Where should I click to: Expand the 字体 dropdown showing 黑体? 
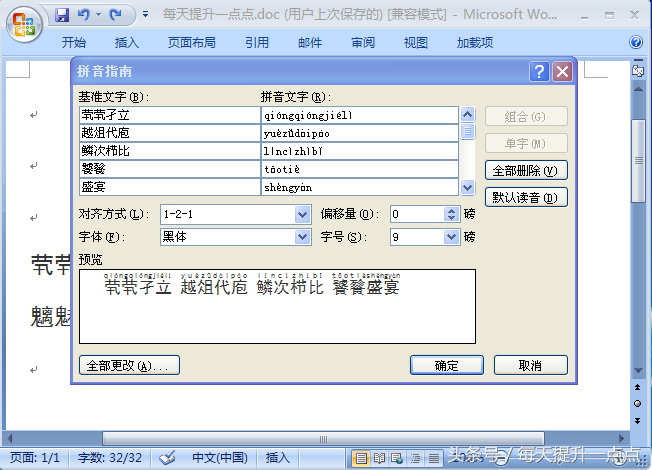303,237
